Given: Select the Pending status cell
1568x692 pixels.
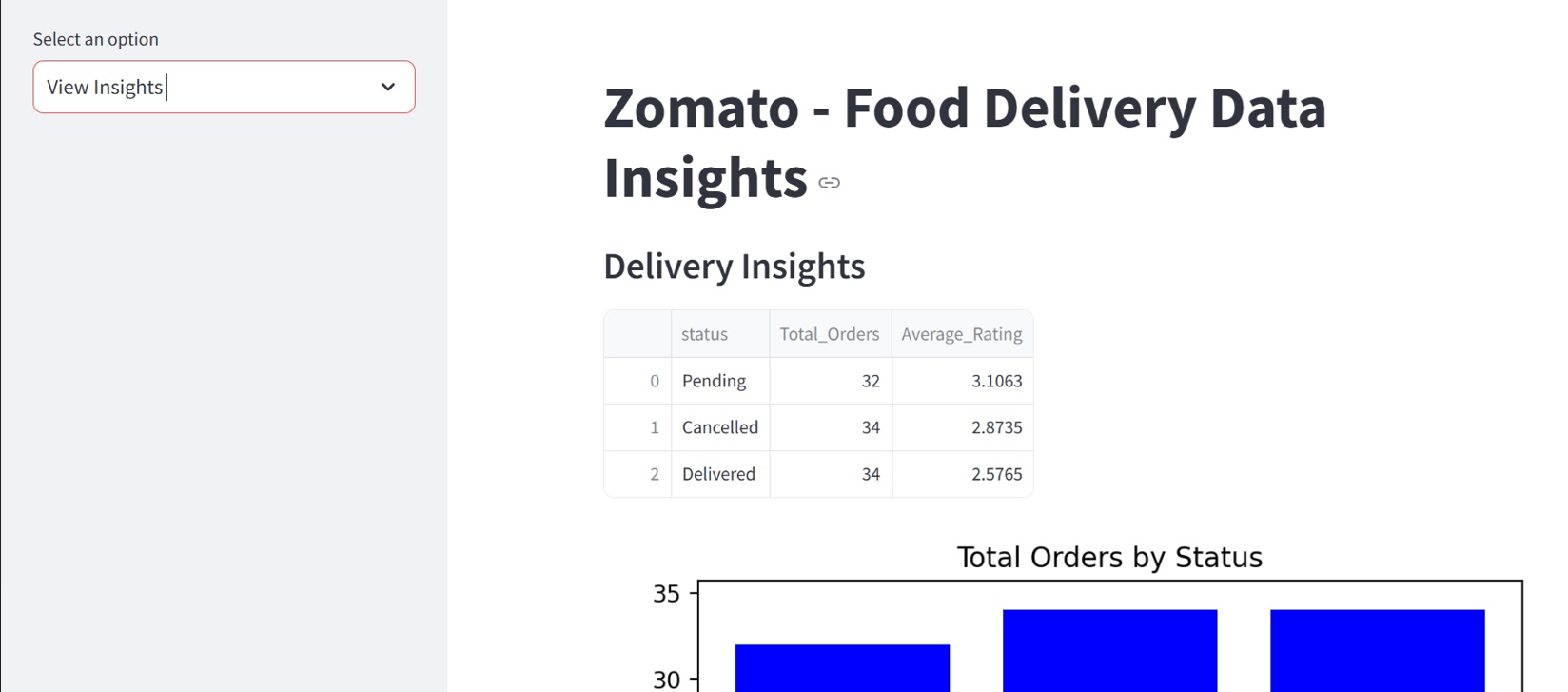Looking at the screenshot, I should (x=715, y=381).
